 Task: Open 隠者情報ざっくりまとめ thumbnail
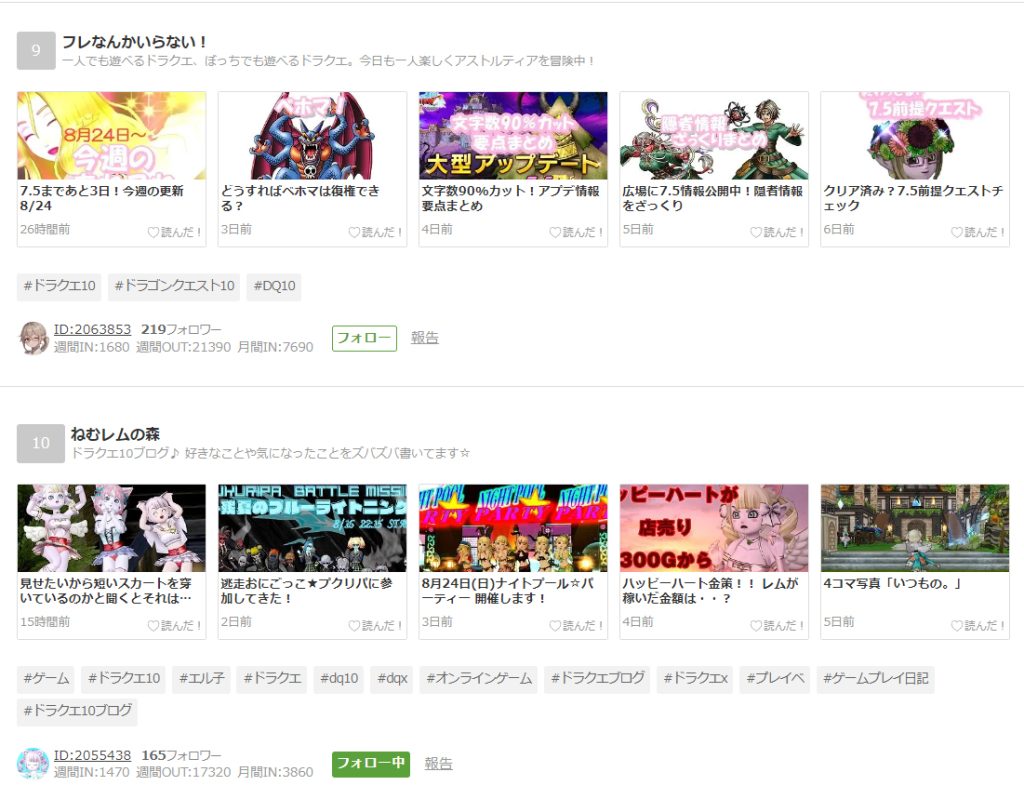[x=714, y=136]
